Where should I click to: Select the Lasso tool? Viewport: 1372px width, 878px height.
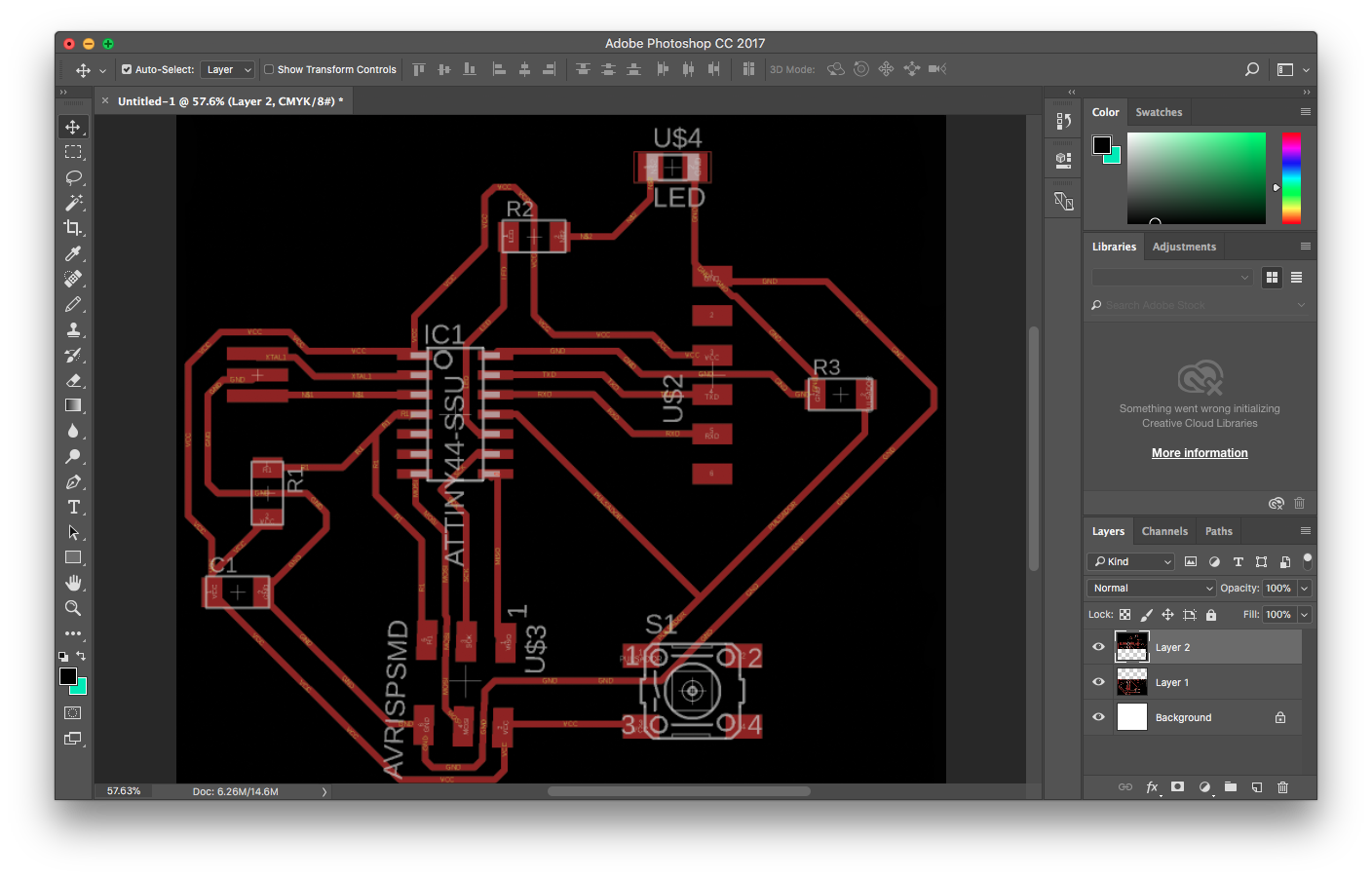coord(73,177)
